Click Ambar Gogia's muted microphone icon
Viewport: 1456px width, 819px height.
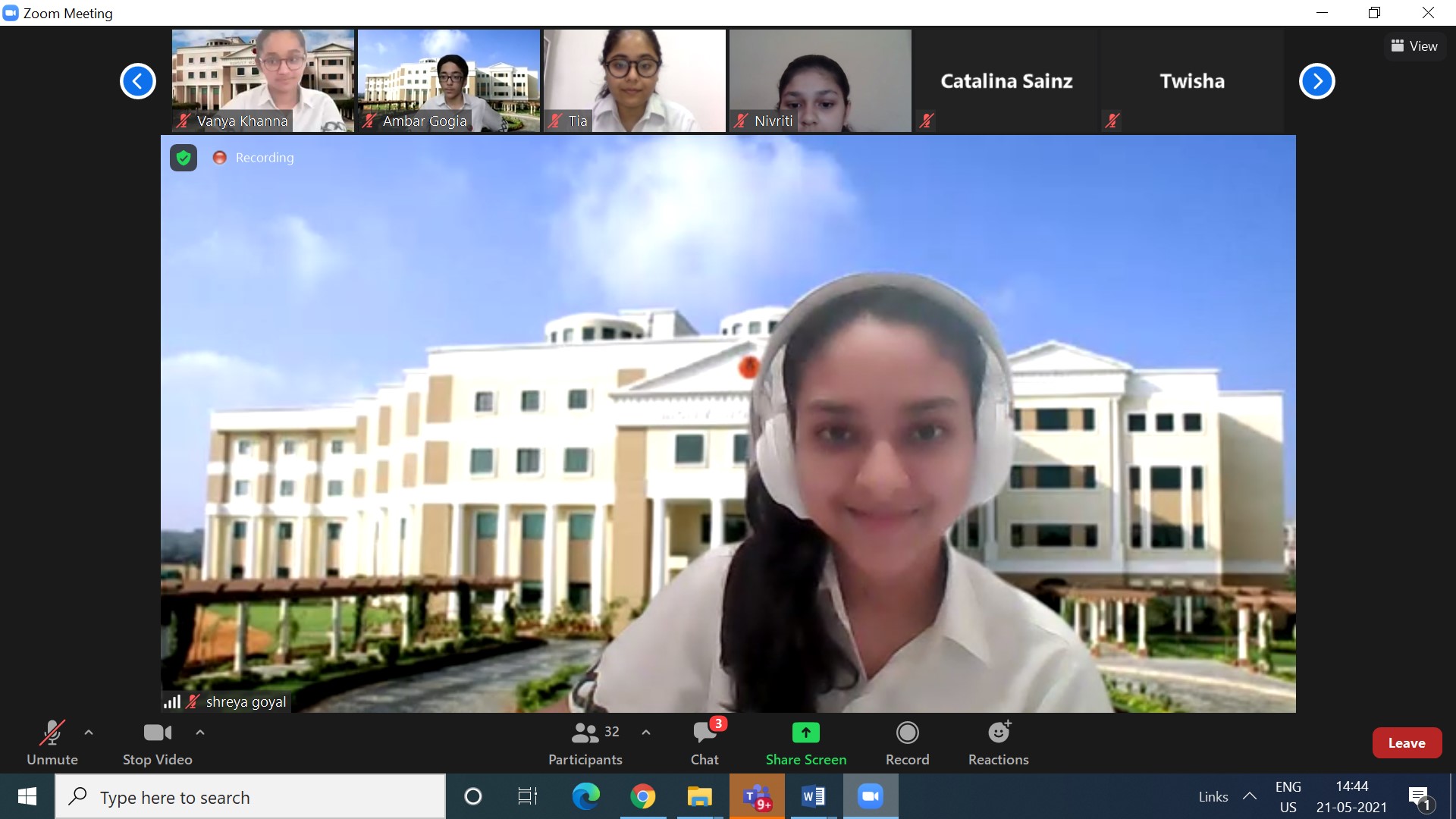click(x=369, y=121)
